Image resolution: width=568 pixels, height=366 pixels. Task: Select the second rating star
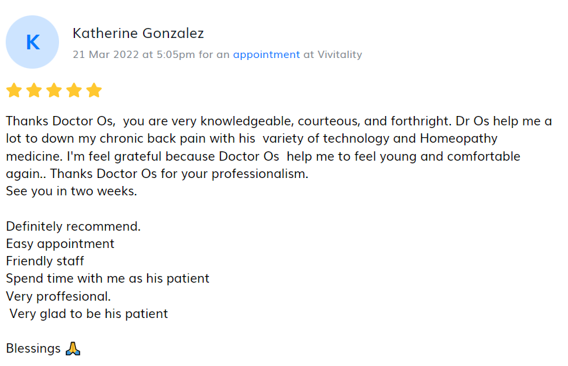point(34,90)
